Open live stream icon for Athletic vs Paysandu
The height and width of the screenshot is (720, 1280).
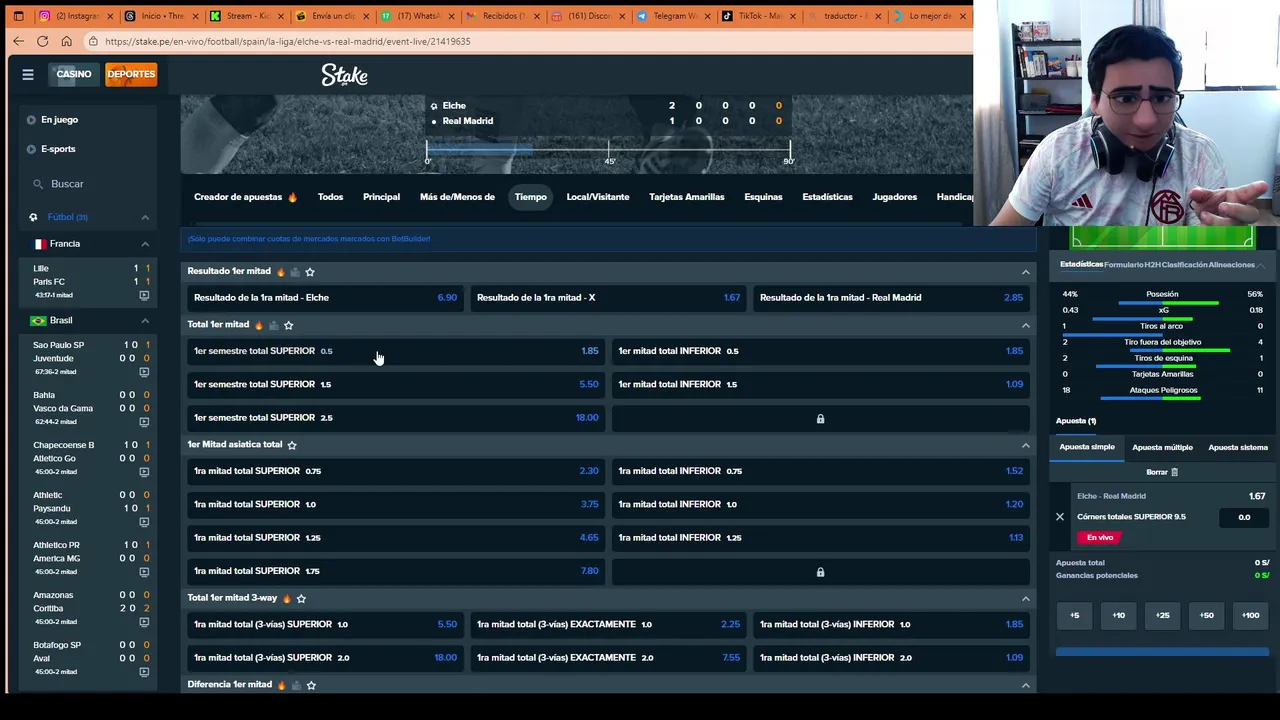pos(144,522)
